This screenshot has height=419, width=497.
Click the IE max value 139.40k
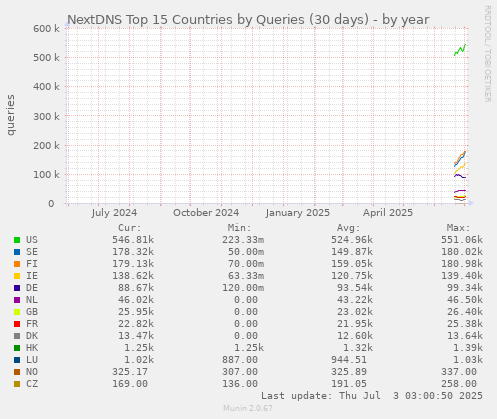click(x=462, y=276)
